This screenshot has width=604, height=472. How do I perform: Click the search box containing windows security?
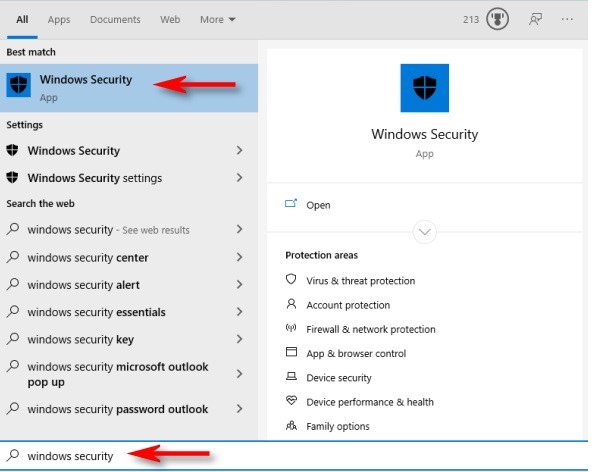pos(294,455)
